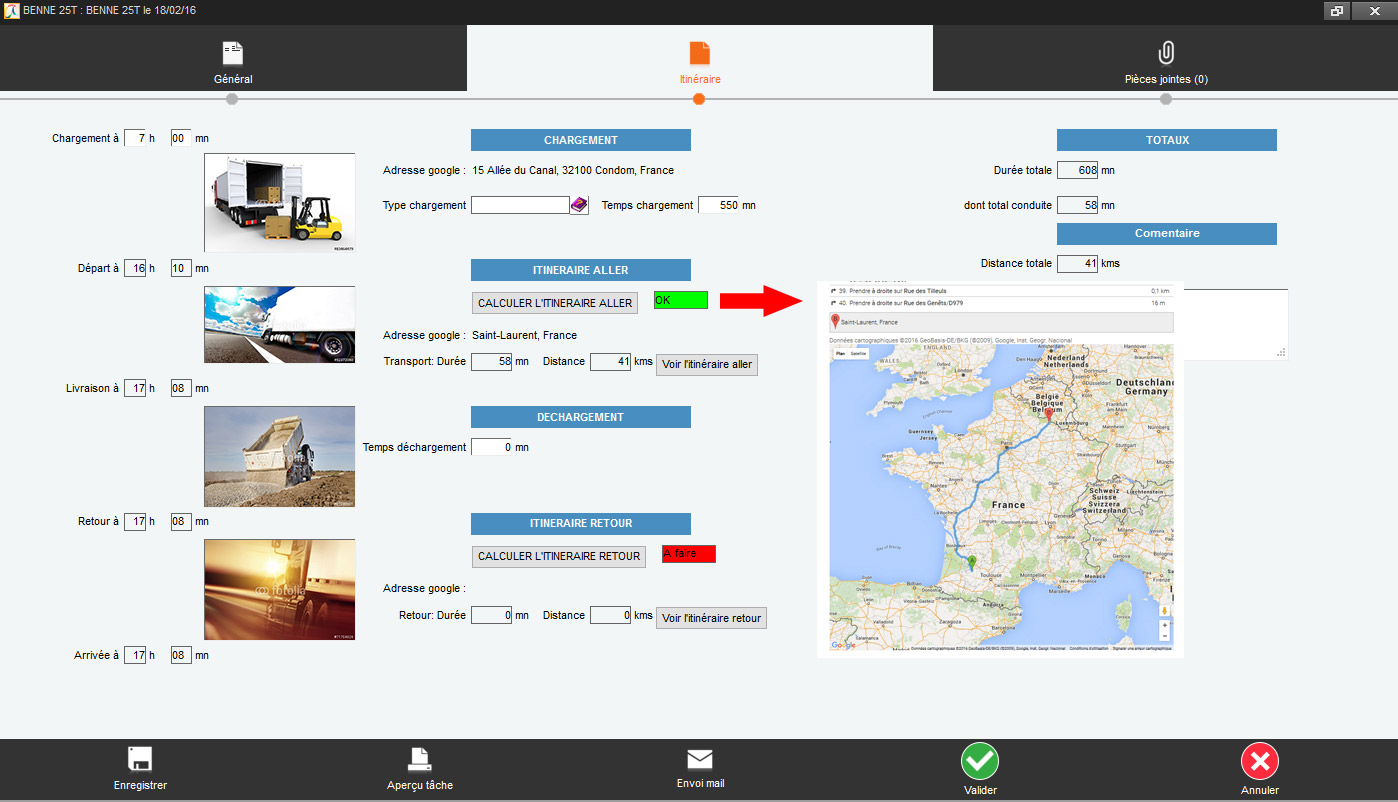The image size is (1398, 802).
Task: Click the TOTAUX section header
Action: tap(1167, 140)
